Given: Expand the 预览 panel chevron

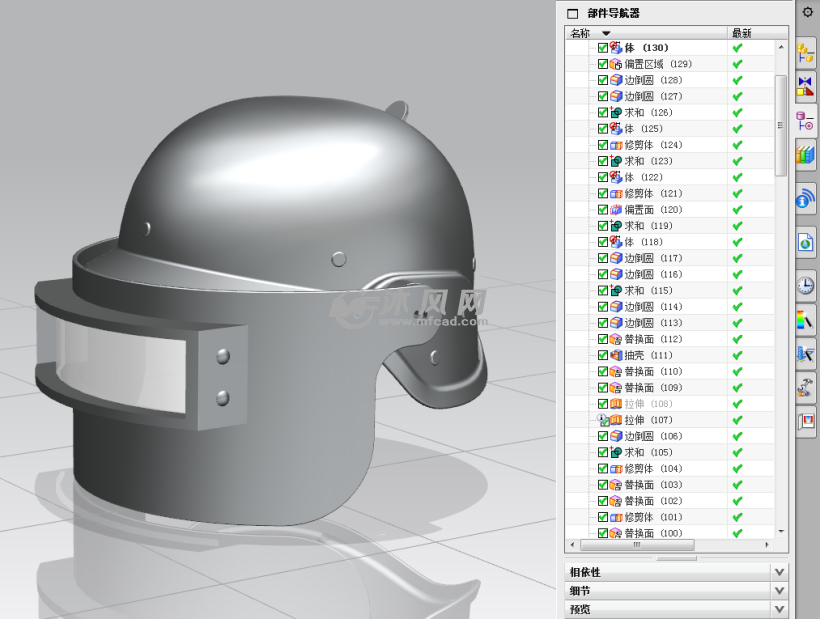Looking at the screenshot, I should (779, 609).
